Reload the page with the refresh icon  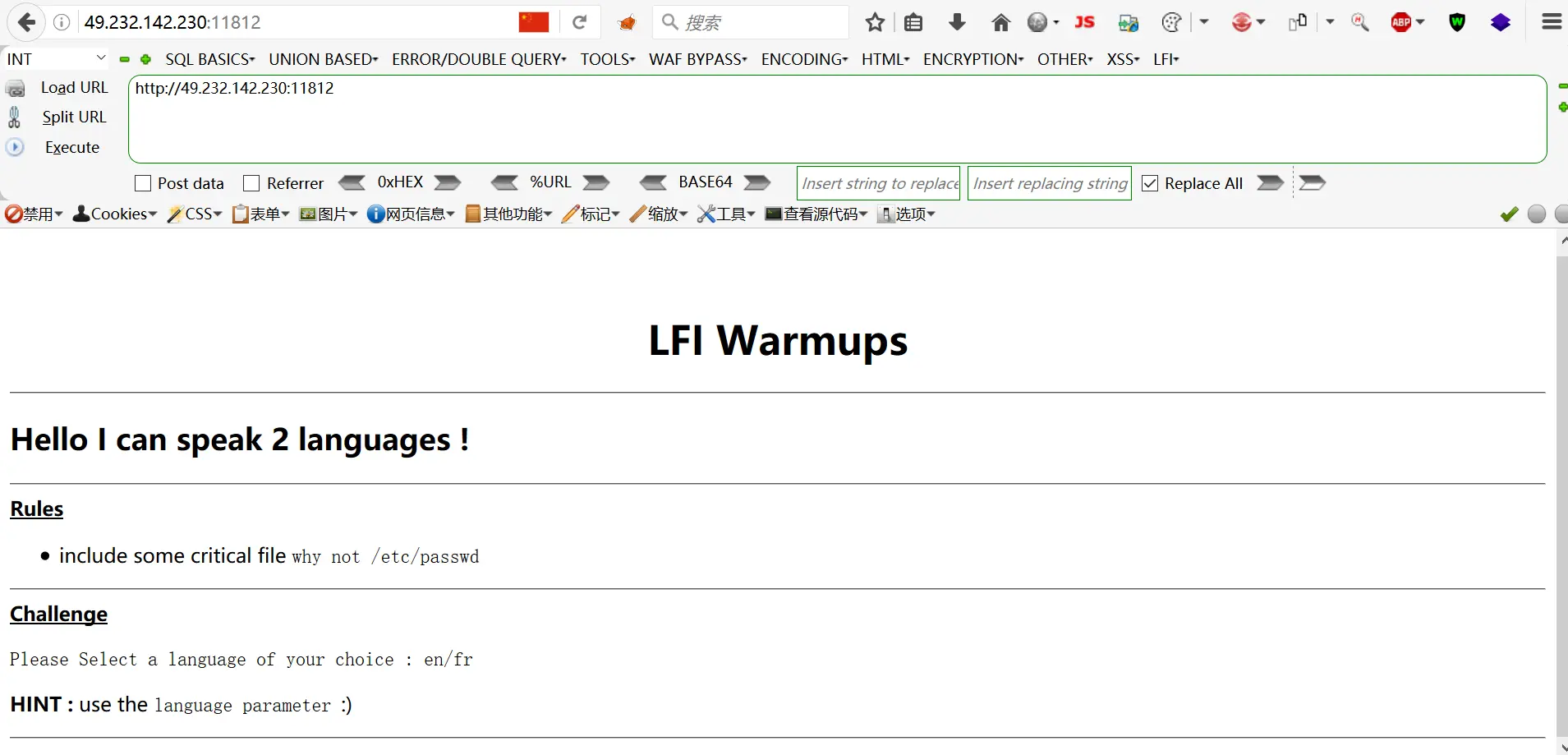click(x=580, y=22)
